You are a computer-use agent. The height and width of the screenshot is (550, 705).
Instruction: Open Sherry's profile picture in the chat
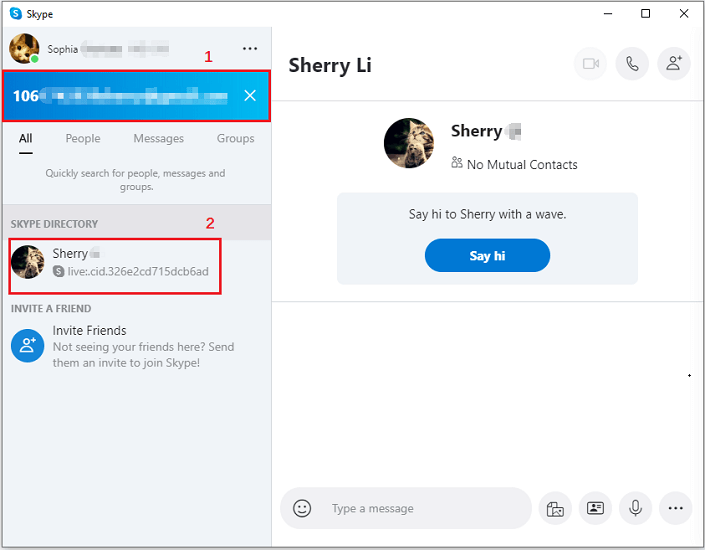[x=409, y=143]
